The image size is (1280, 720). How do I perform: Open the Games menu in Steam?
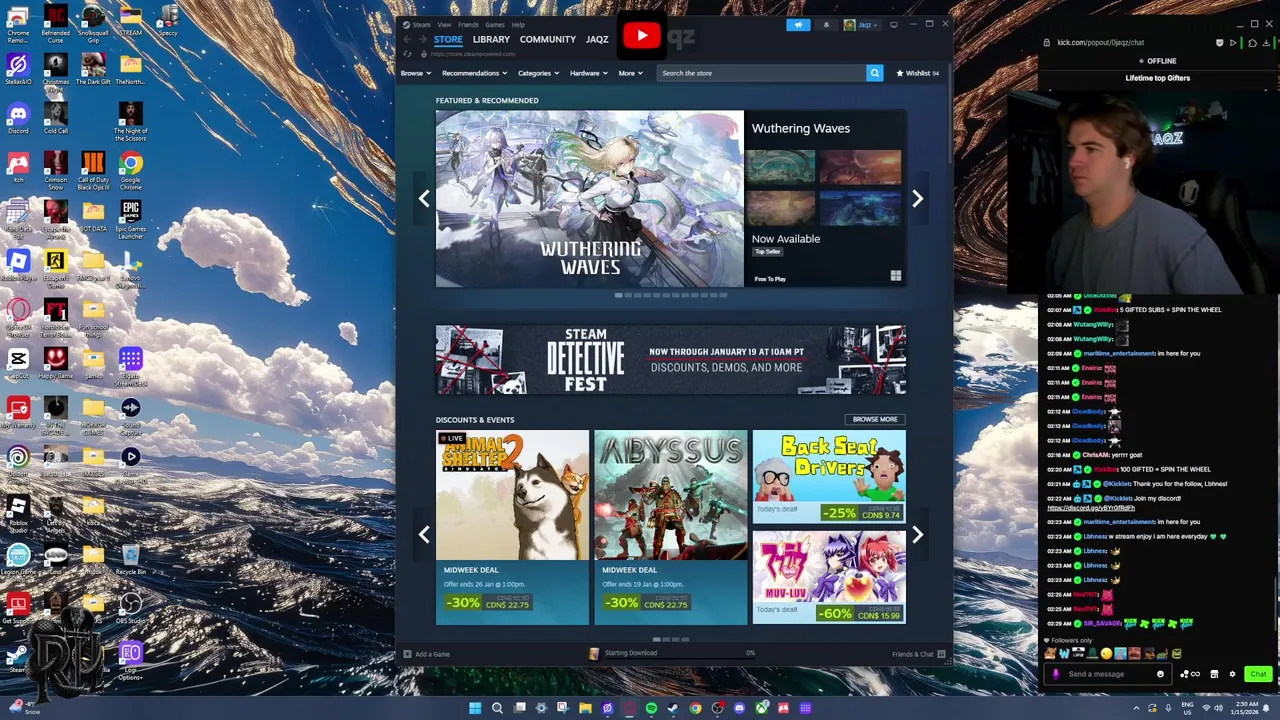[495, 24]
